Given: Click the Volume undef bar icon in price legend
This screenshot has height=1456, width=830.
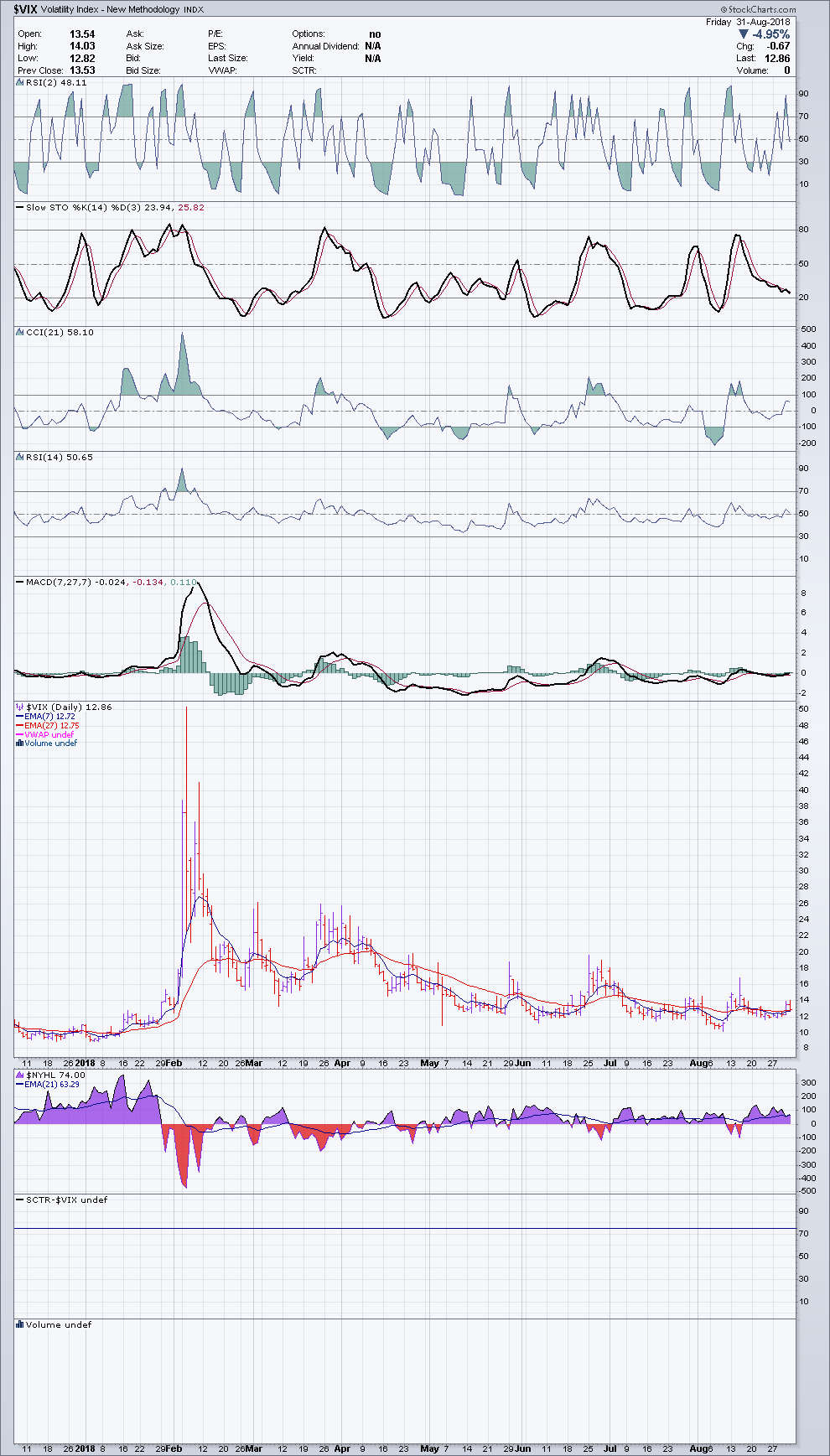Looking at the screenshot, I should (19, 744).
